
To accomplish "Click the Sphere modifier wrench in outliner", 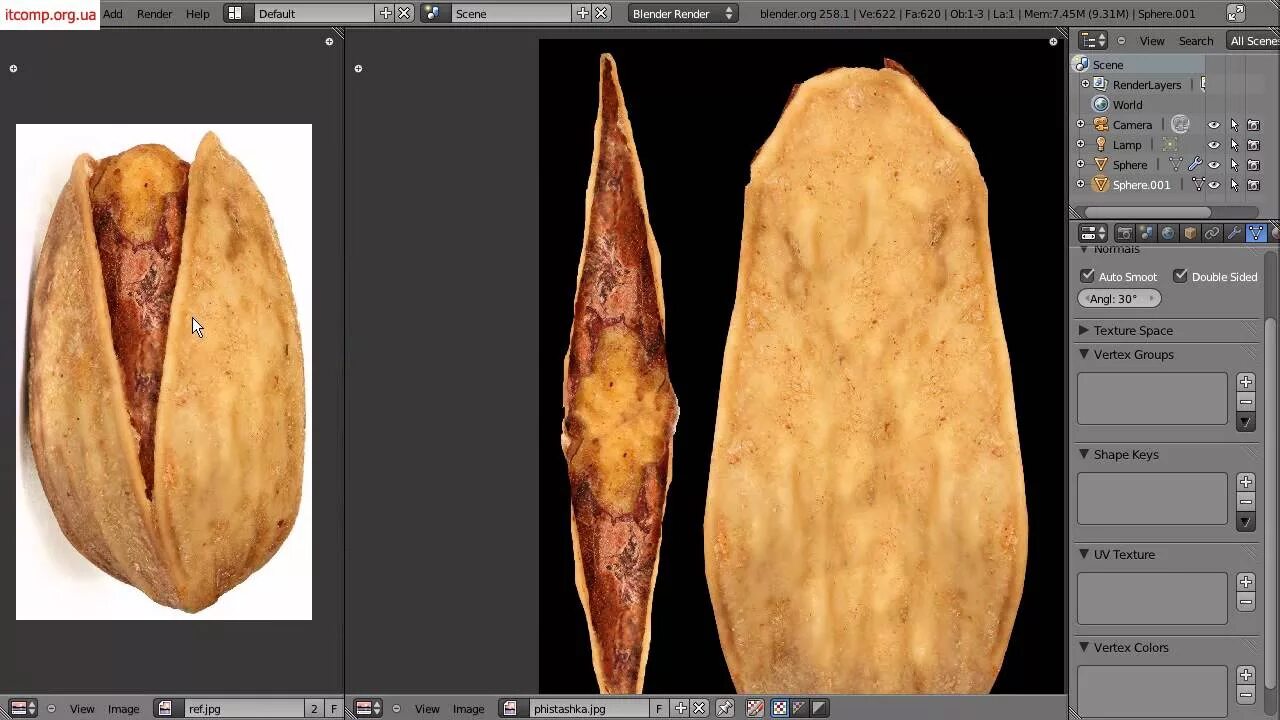I will tap(1195, 164).
